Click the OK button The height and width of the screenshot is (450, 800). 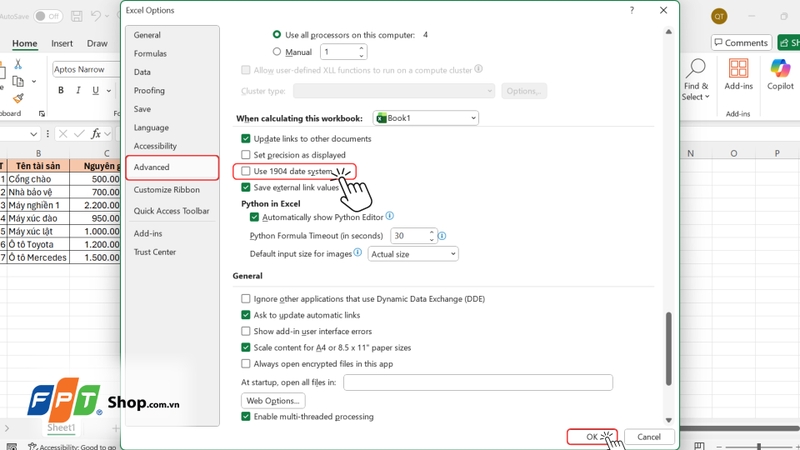tap(592, 437)
